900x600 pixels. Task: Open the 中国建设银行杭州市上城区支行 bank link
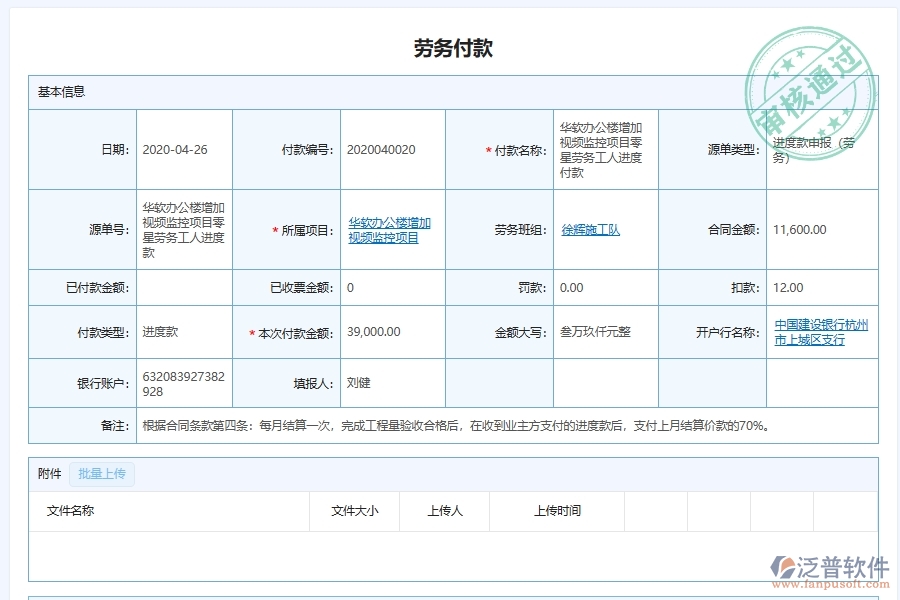pyautogui.click(x=822, y=331)
